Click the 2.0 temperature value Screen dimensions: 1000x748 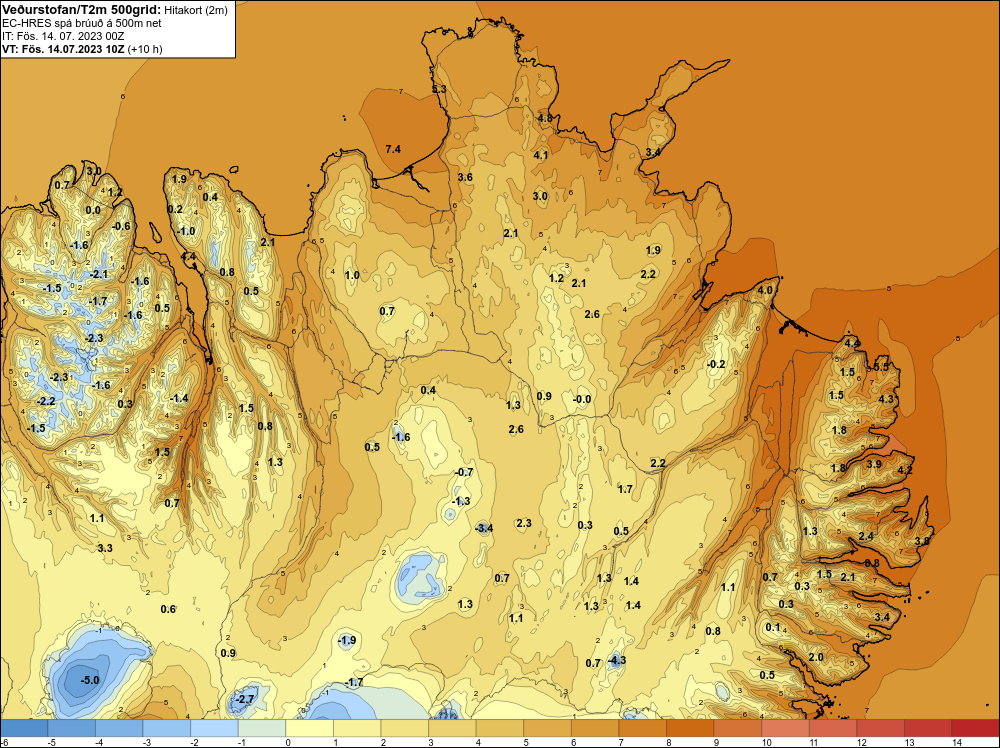[x=816, y=657]
